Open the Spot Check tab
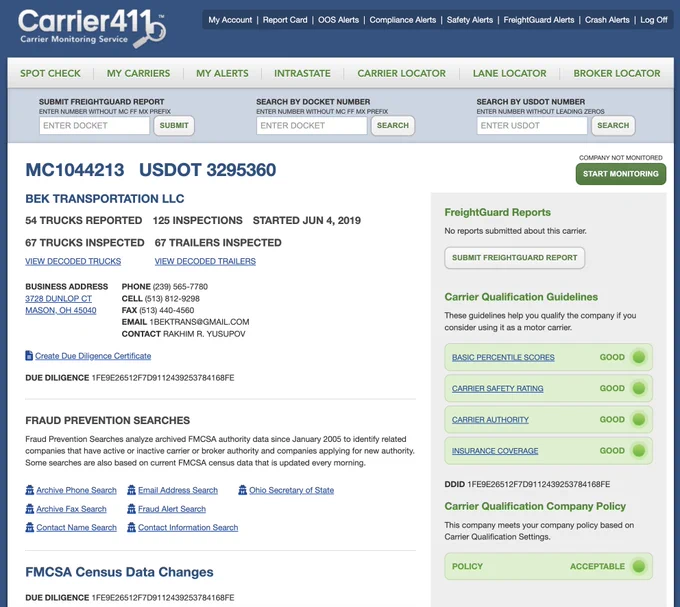Image resolution: width=680 pixels, height=607 pixels. (x=50, y=73)
